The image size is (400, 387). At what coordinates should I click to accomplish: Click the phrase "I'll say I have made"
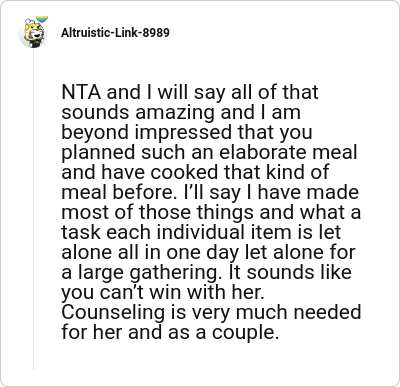271,192
